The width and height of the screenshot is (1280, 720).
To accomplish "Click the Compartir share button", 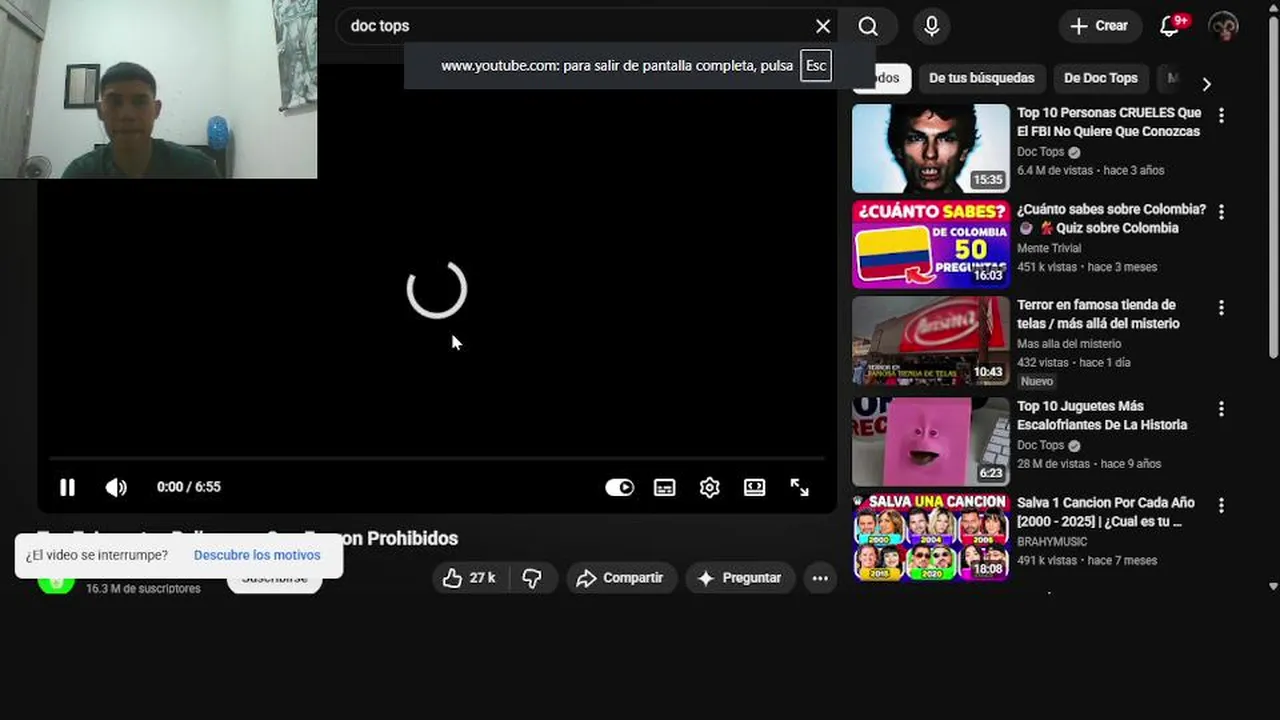I will pyautogui.click(x=620, y=578).
